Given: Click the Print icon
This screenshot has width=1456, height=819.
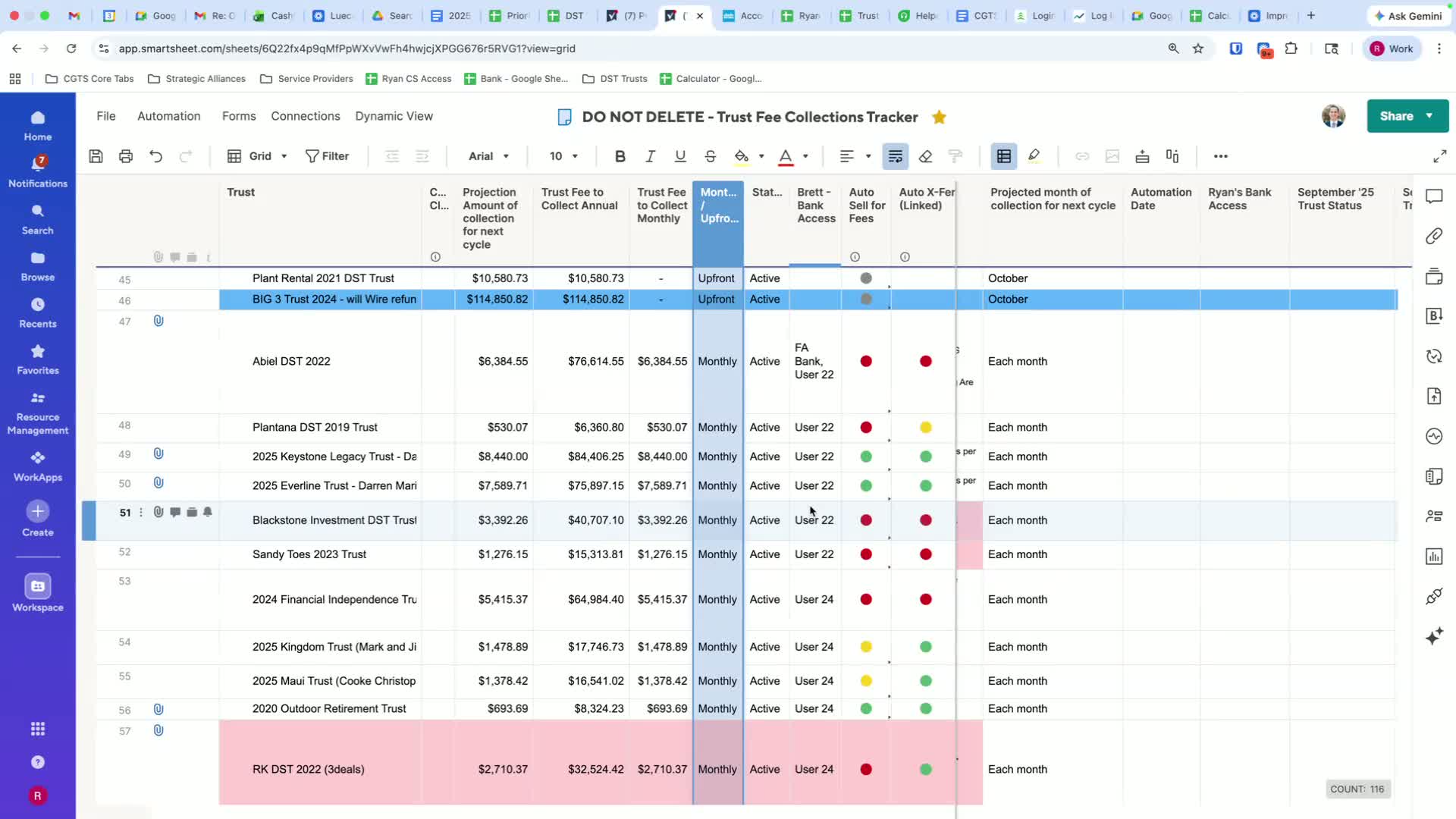Looking at the screenshot, I should pos(126,156).
